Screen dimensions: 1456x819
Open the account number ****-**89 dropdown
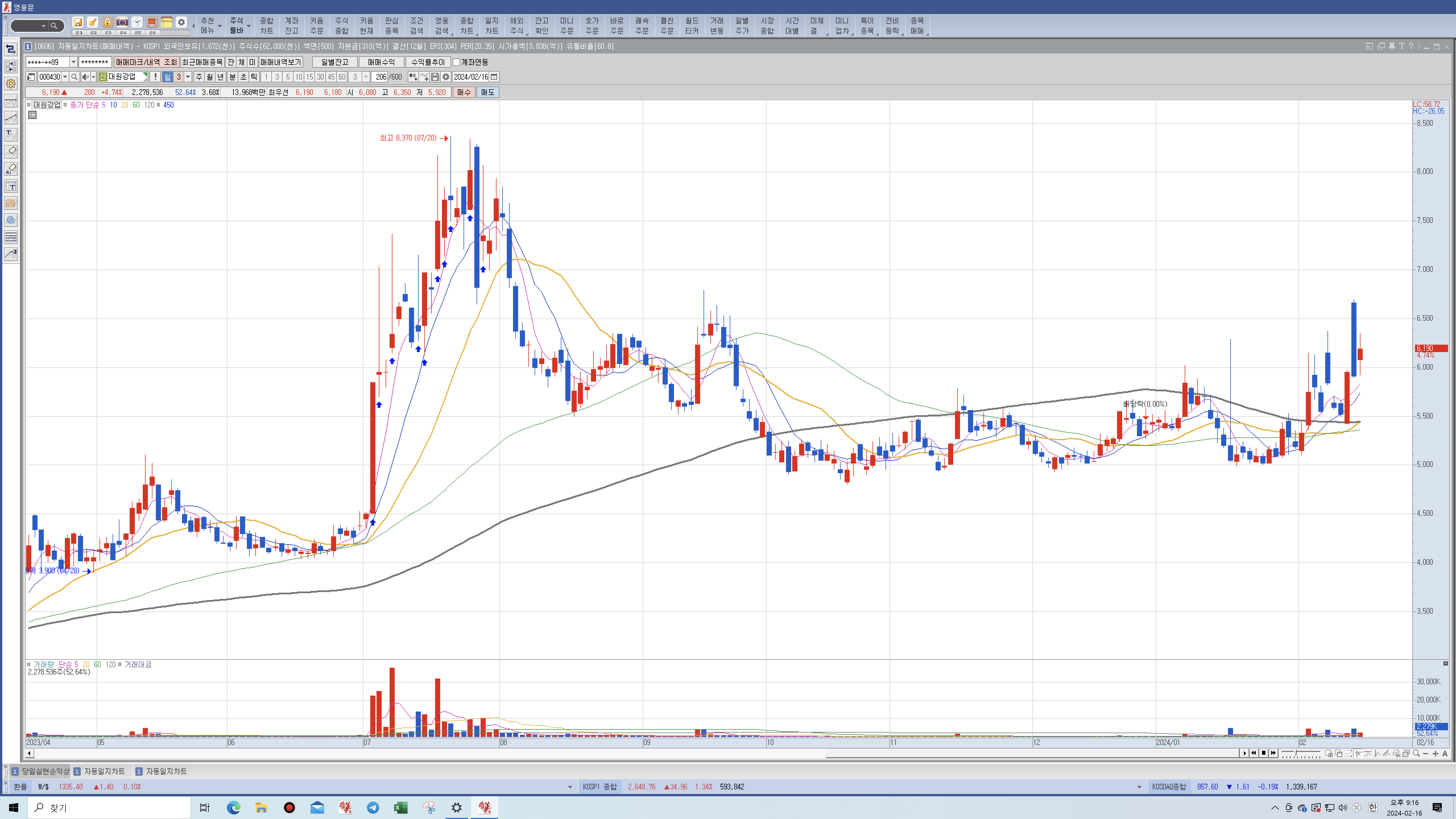click(73, 62)
